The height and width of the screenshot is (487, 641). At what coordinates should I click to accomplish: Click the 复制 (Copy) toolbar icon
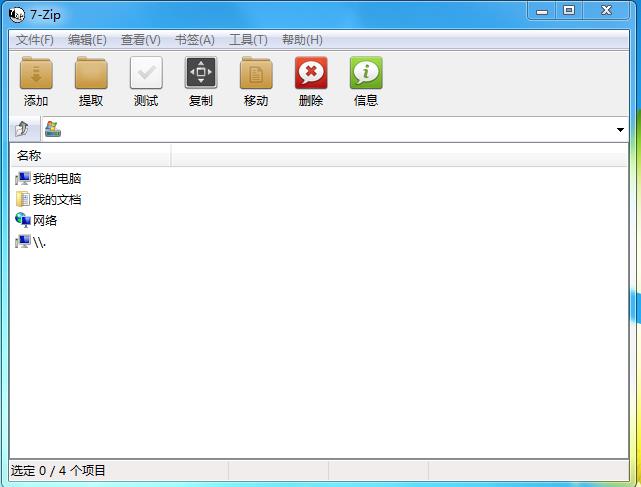pyautogui.click(x=201, y=73)
